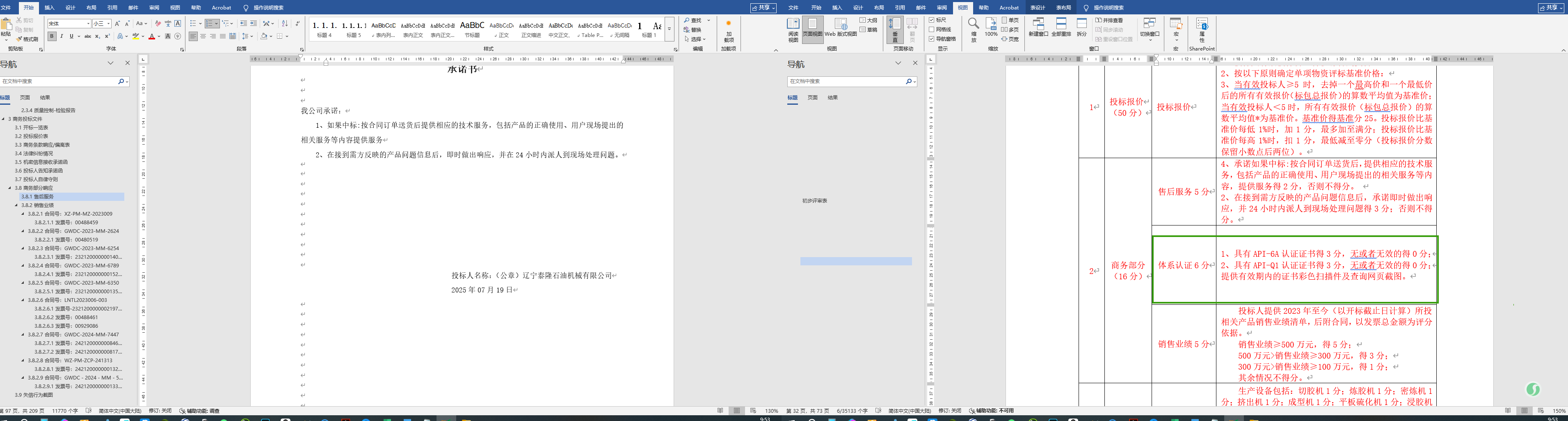Expand the styles gallery more arrow

point(669,29)
